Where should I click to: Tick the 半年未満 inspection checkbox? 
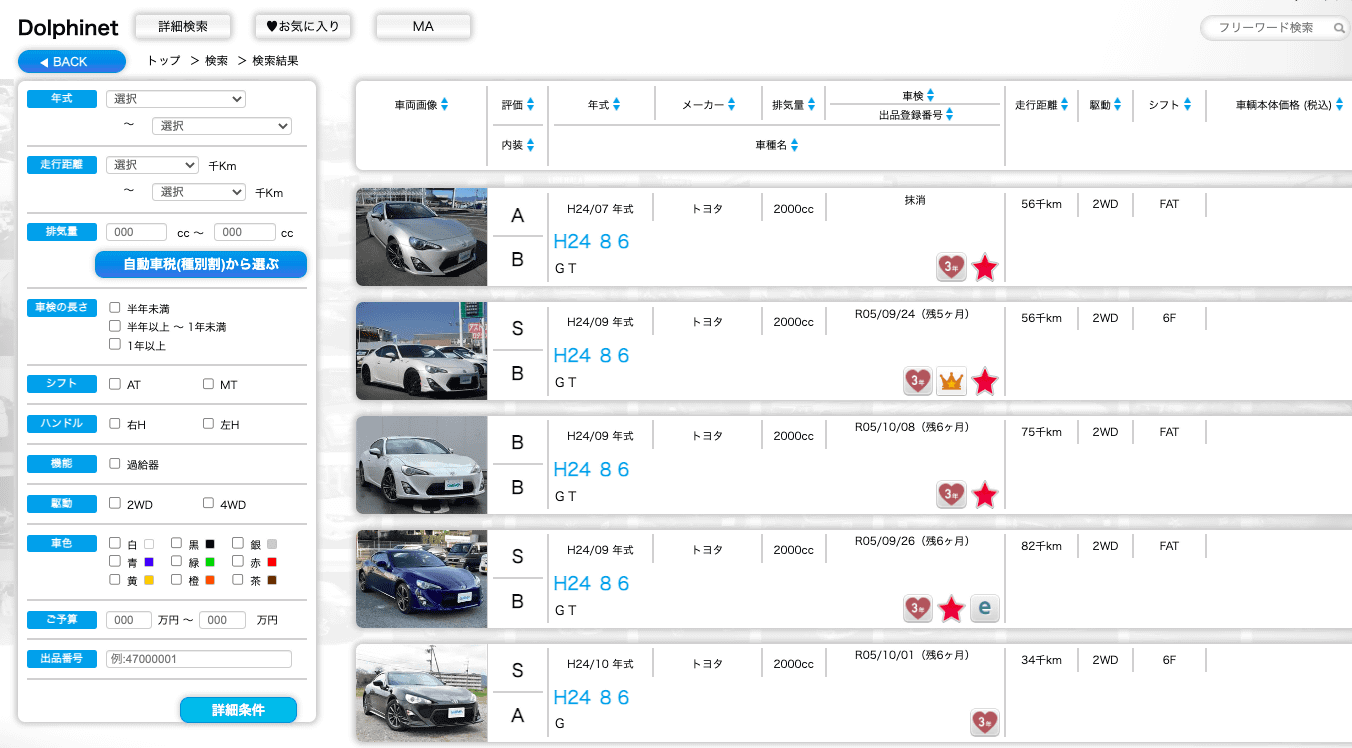tap(115, 308)
